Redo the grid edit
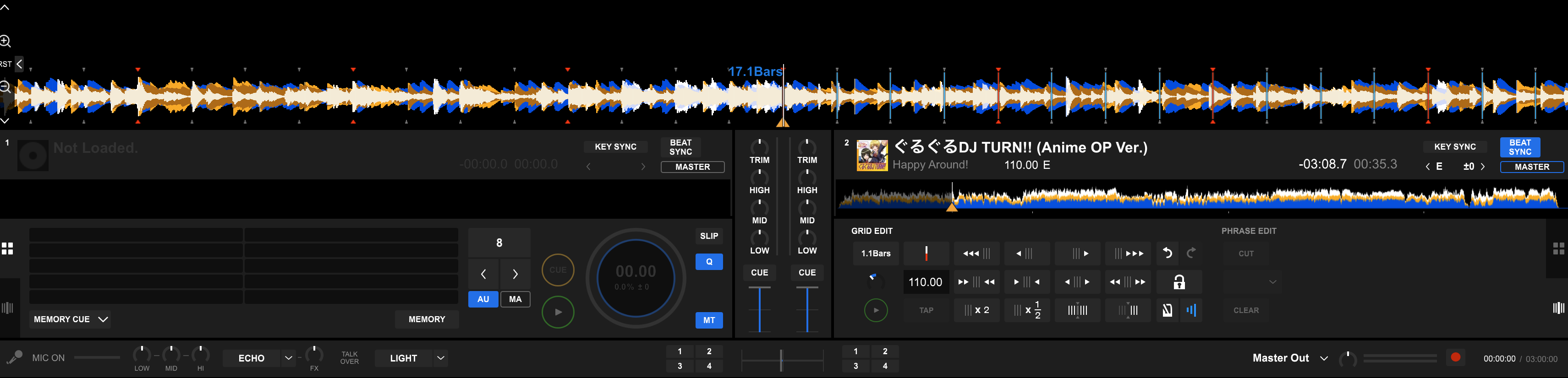Viewport: 1568px width, 378px height. pos(1191,253)
